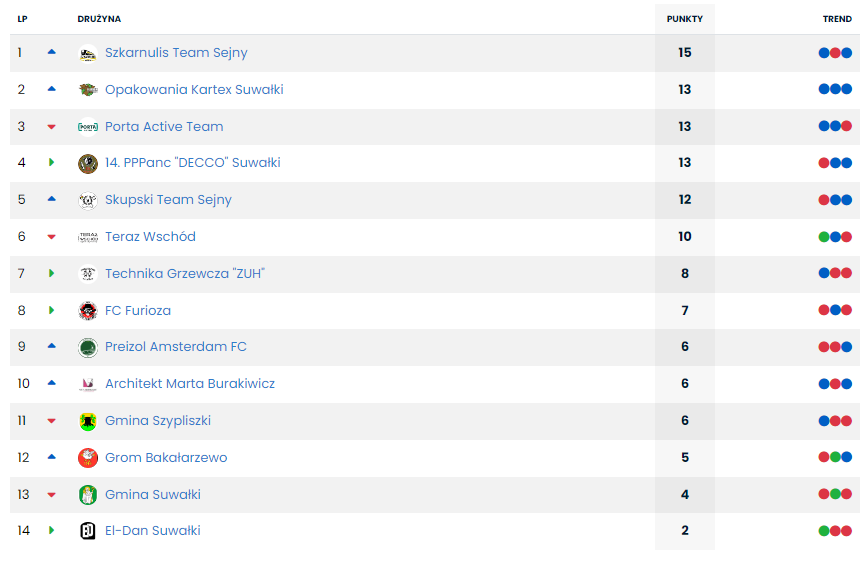Open the Gmina Suwałki team link
This screenshot has width=867, height=561.
point(153,495)
